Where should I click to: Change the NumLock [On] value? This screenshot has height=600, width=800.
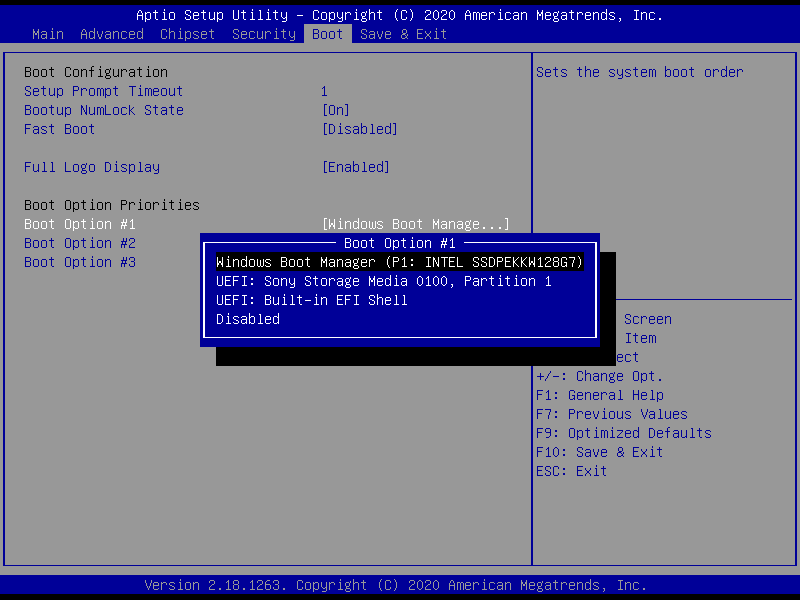click(x=336, y=110)
